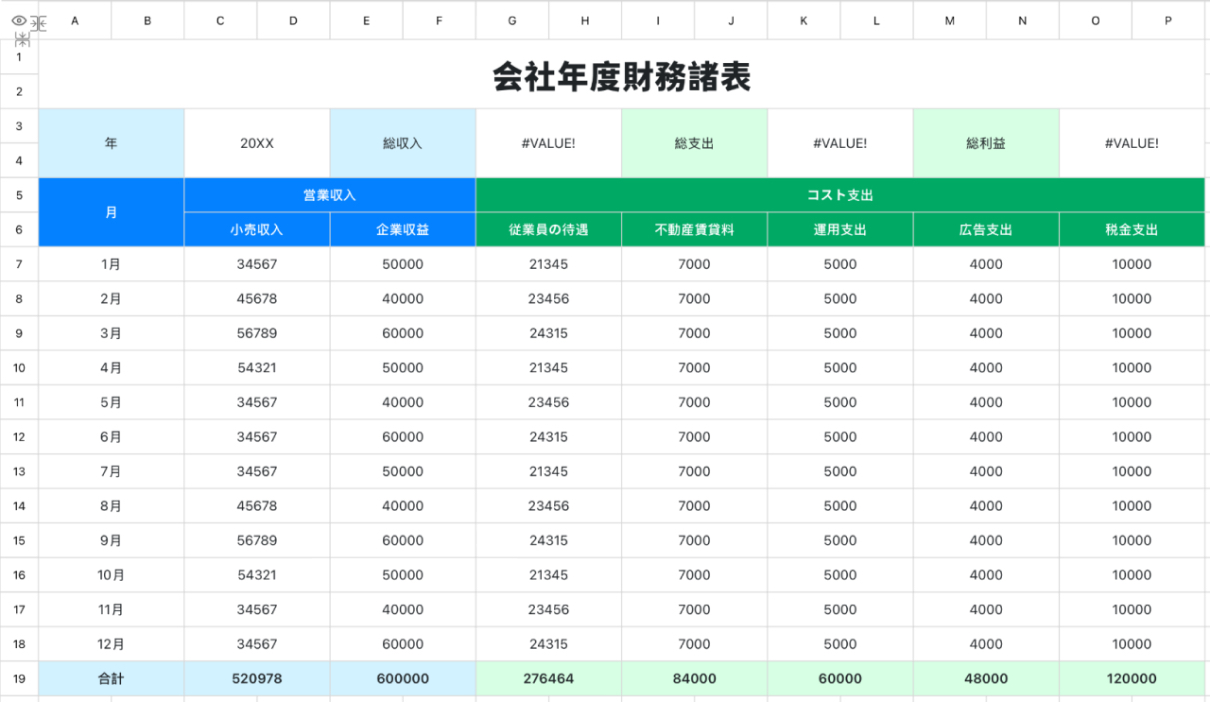Select row 12 header
Image resolution: width=1210 pixels, height=702 pixels.
19,437
